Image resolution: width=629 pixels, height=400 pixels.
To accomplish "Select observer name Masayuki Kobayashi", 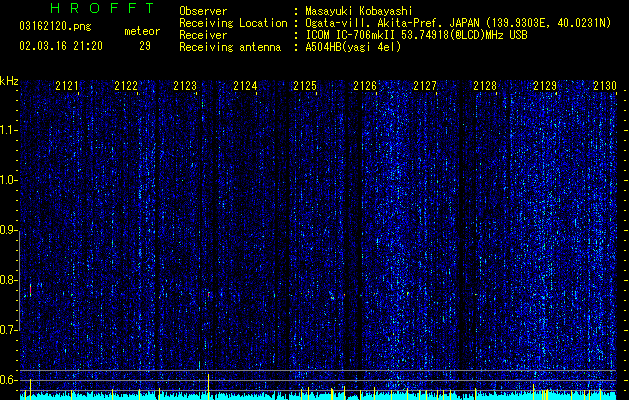I will 359,11.
